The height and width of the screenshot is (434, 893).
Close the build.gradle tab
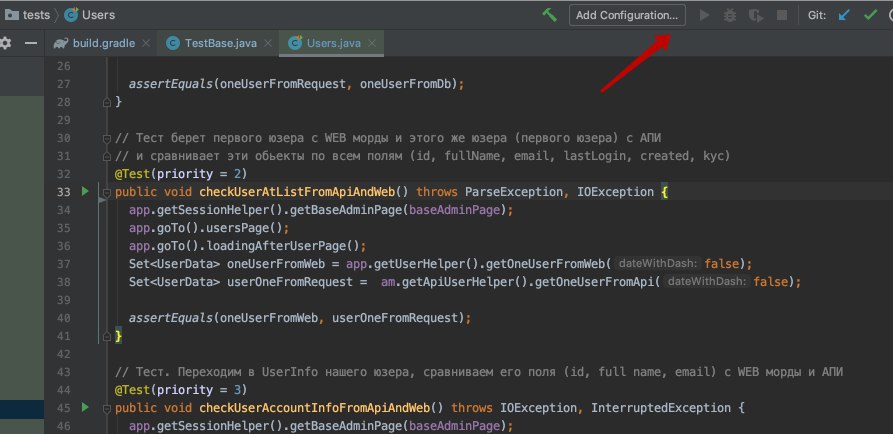click(x=146, y=43)
